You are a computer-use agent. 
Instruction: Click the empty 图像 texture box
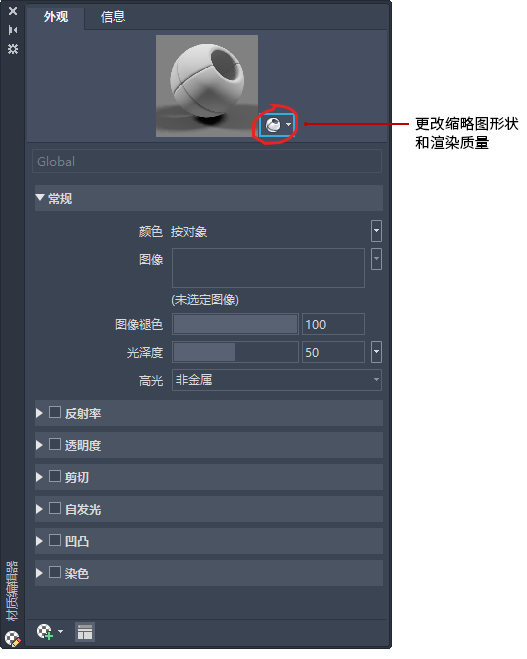(268, 268)
